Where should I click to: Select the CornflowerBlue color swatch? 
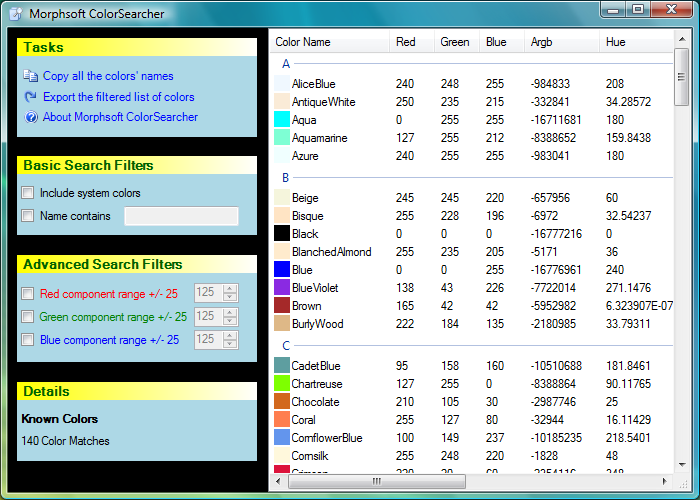[x=282, y=437]
